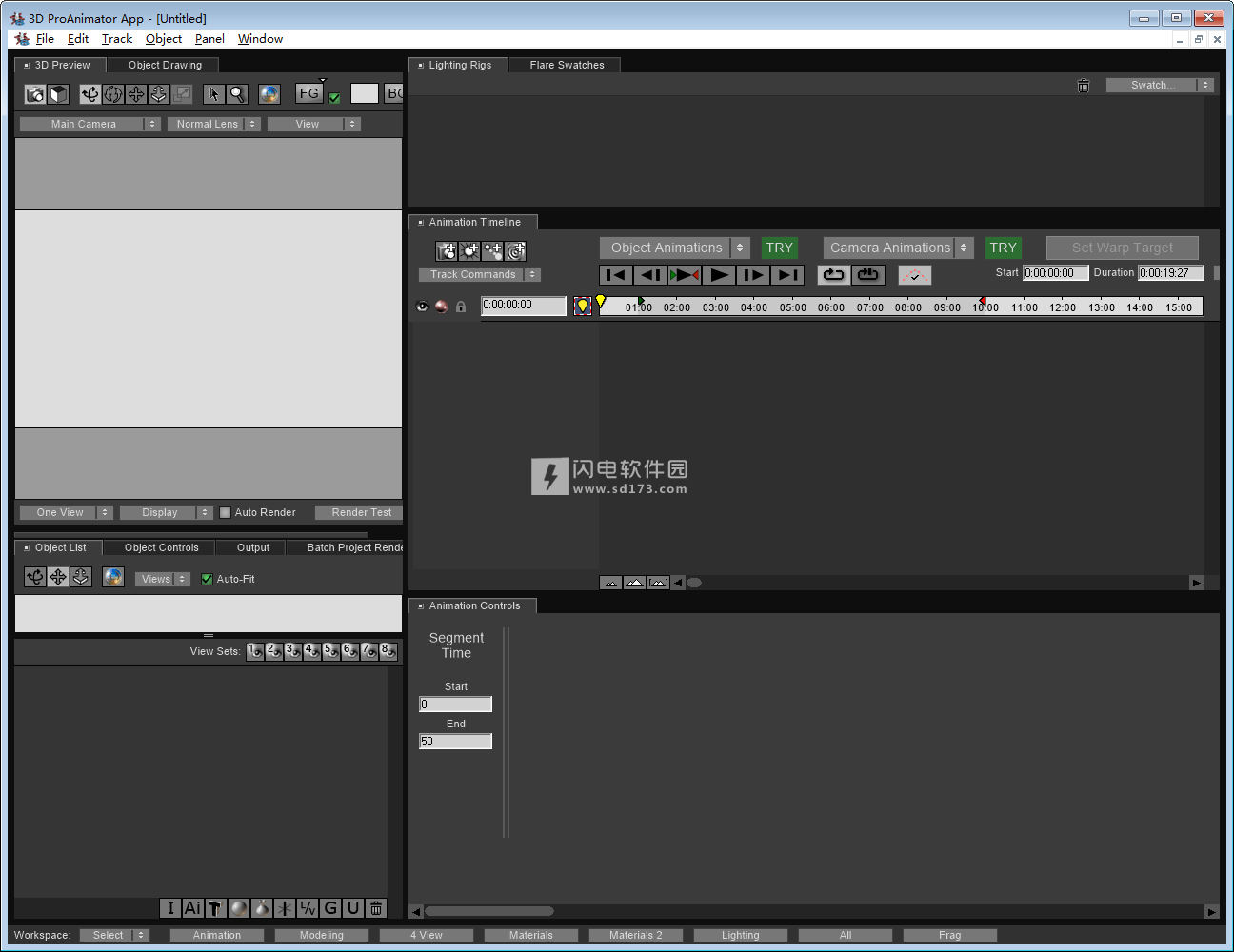Click the timeline current time field
Image resolution: width=1234 pixels, height=952 pixels.
click(524, 306)
